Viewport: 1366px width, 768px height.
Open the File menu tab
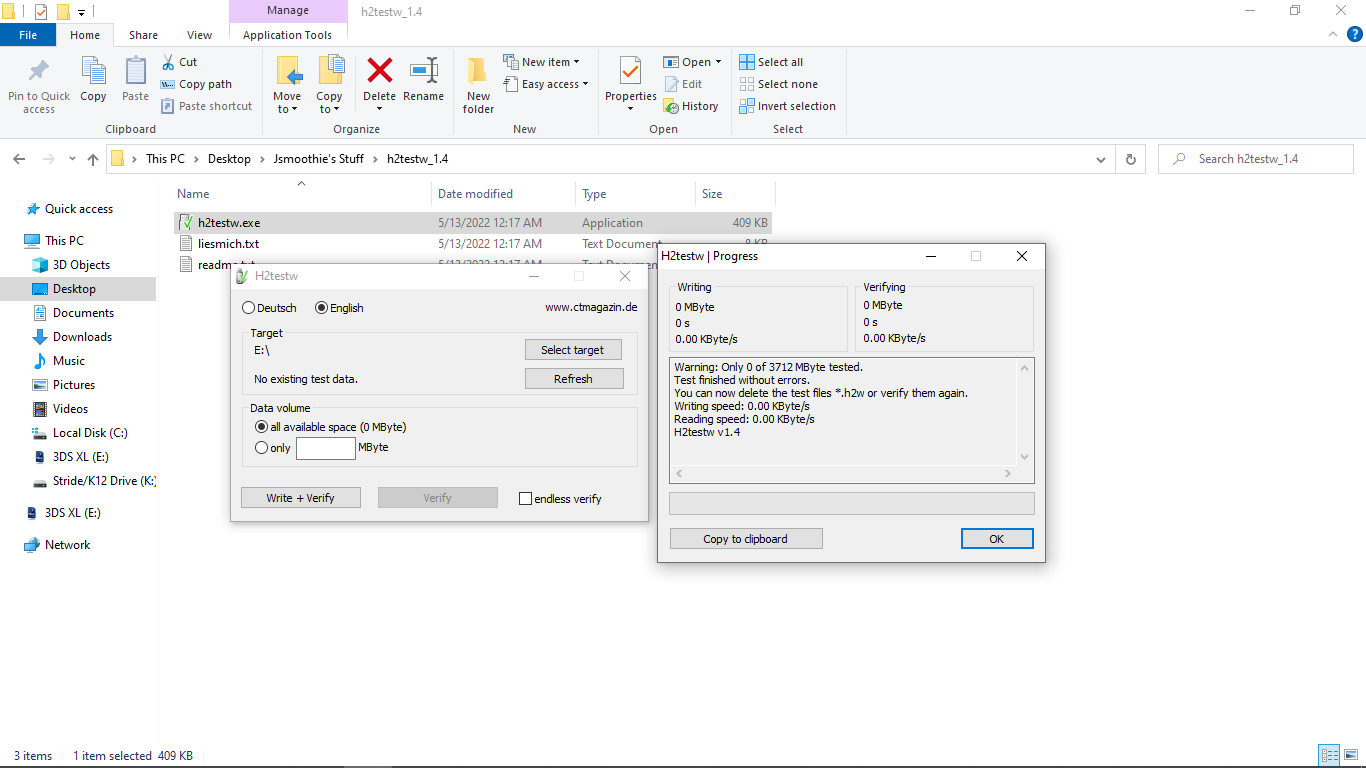click(x=28, y=35)
